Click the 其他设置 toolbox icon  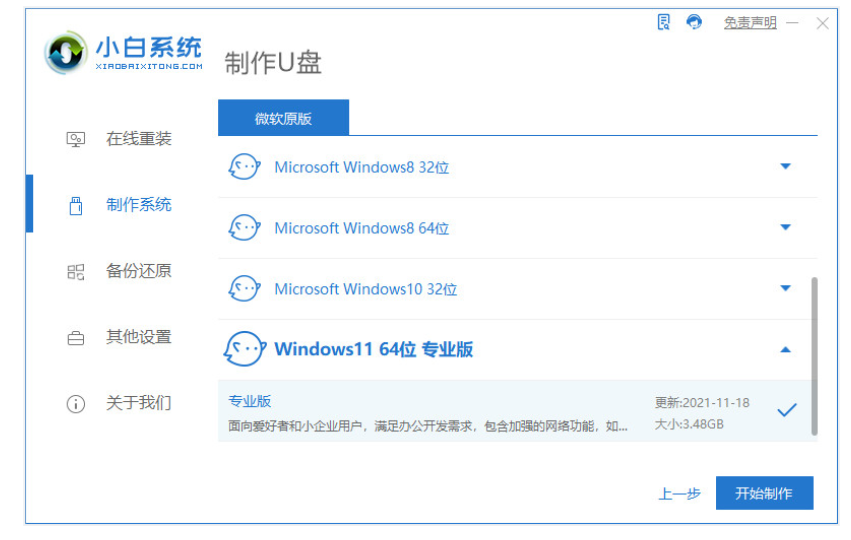tap(76, 338)
